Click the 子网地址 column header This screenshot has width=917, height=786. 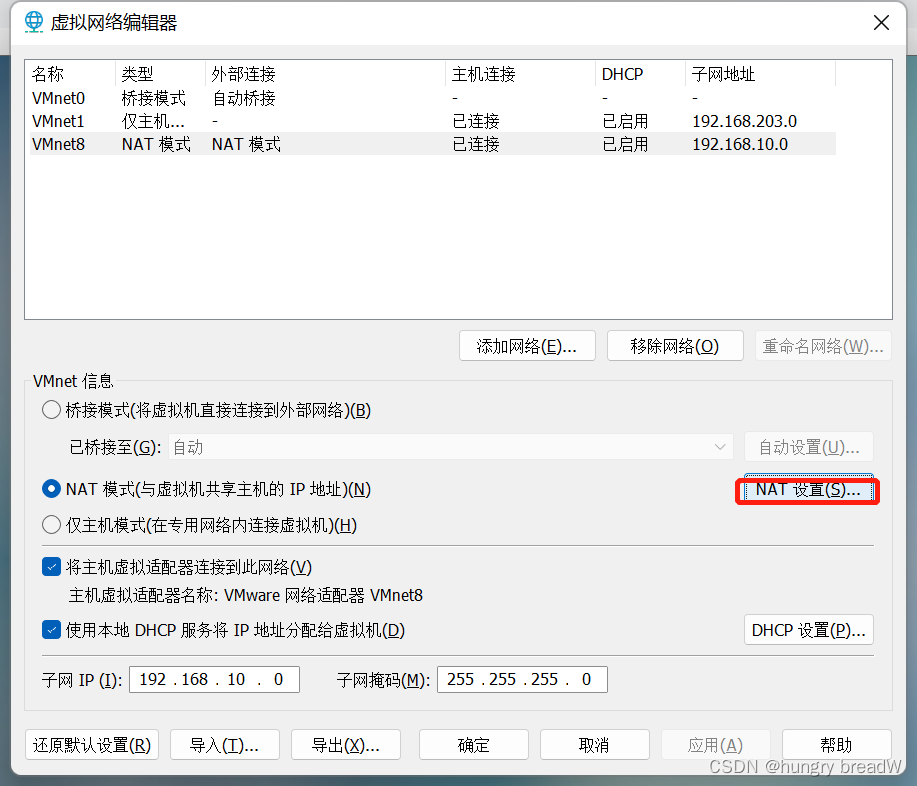point(760,74)
